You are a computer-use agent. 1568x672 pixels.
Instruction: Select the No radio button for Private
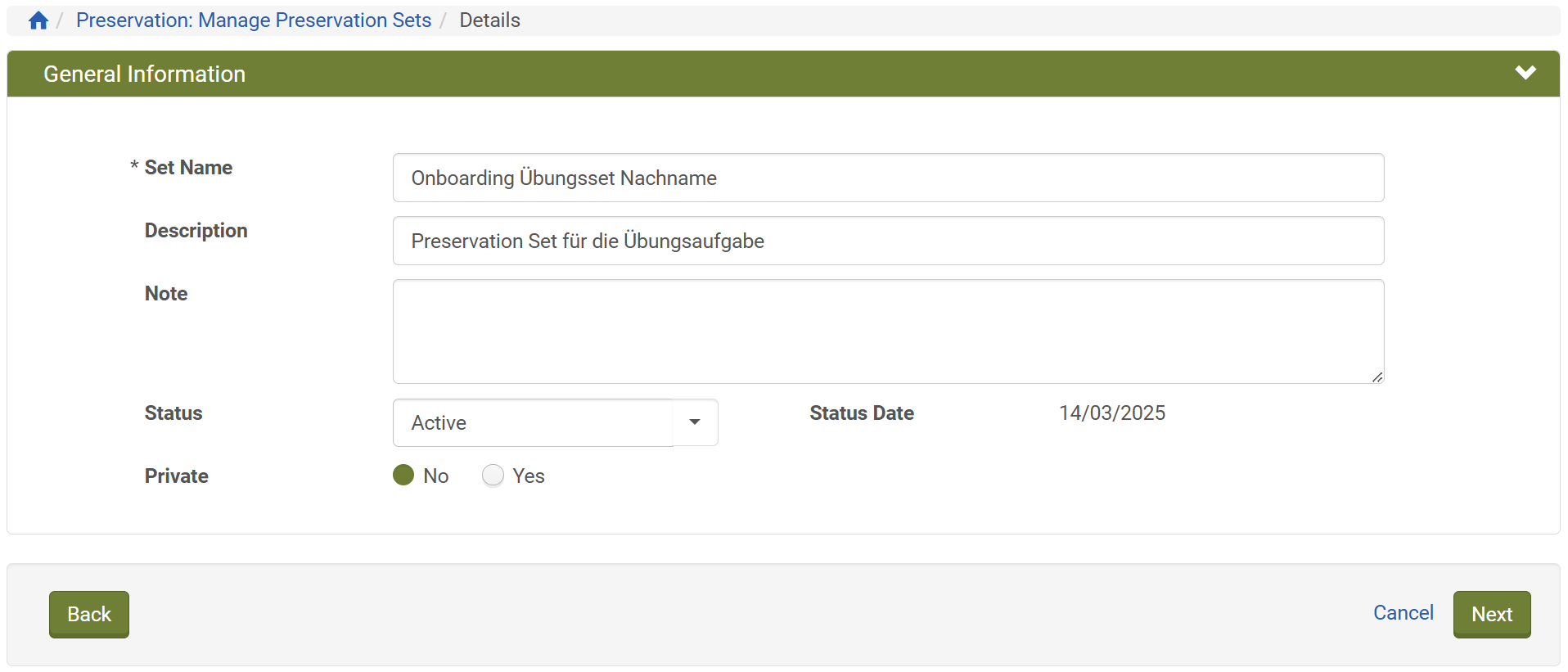coord(403,476)
